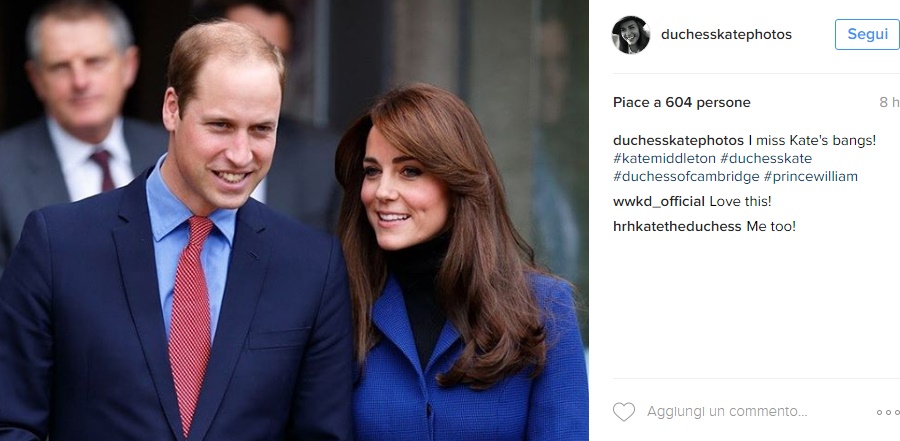
Task: Open the #duchessofcambridge hashtag
Action: [x=686, y=177]
